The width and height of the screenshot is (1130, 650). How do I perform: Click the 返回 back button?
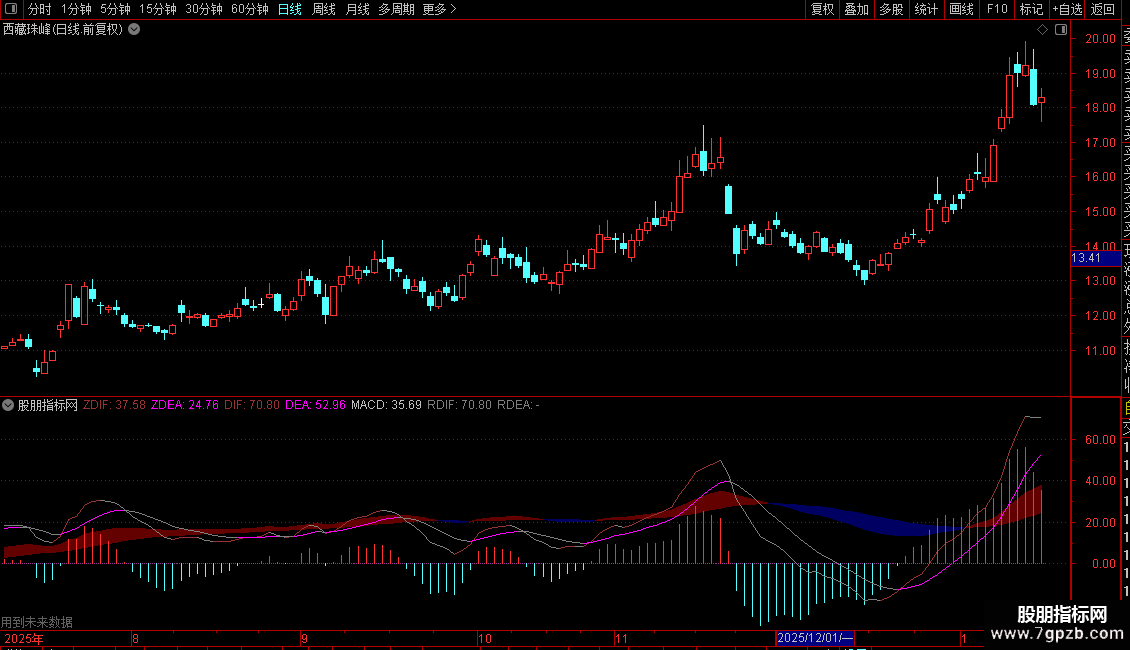pyautogui.click(x=1103, y=9)
